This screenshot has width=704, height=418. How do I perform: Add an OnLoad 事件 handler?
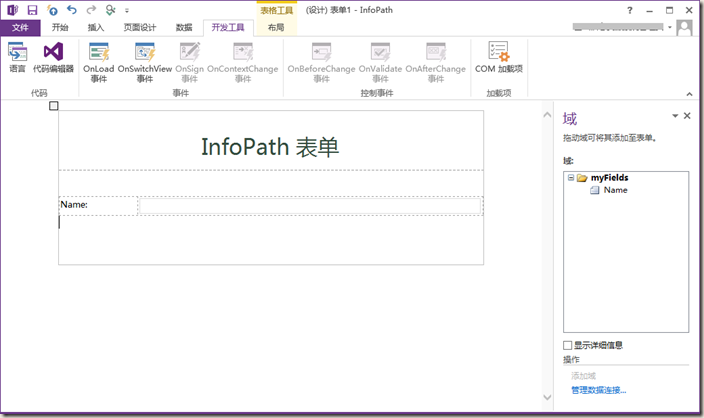99,63
